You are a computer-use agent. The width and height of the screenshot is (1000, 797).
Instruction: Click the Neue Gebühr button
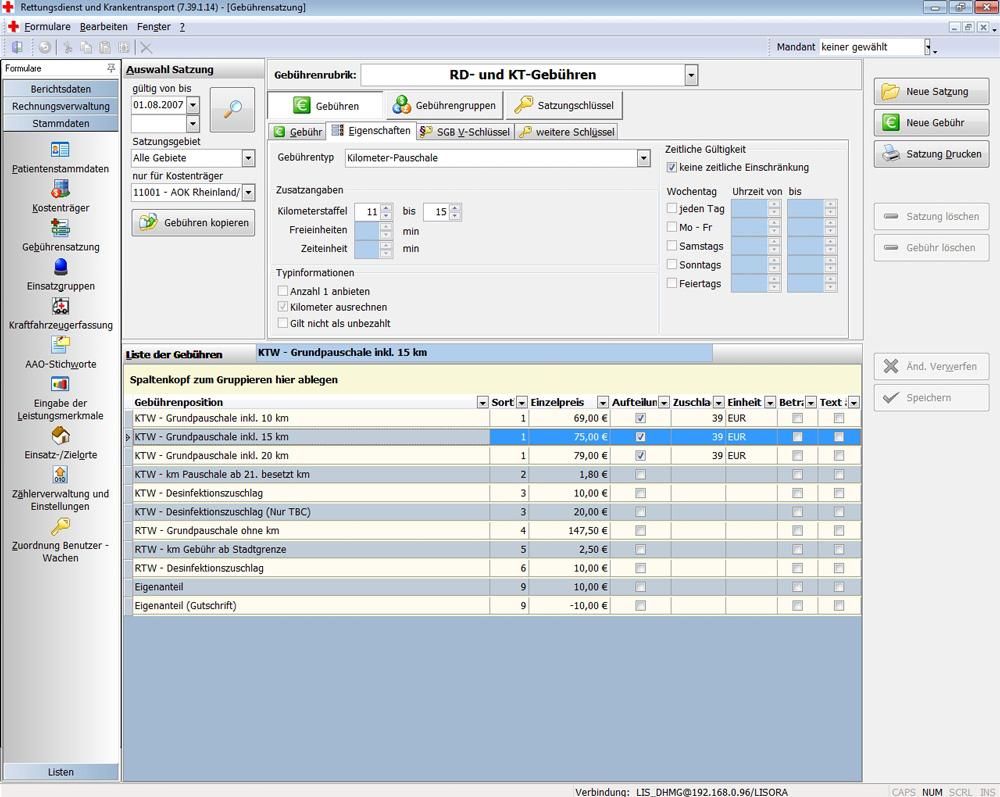coord(931,123)
